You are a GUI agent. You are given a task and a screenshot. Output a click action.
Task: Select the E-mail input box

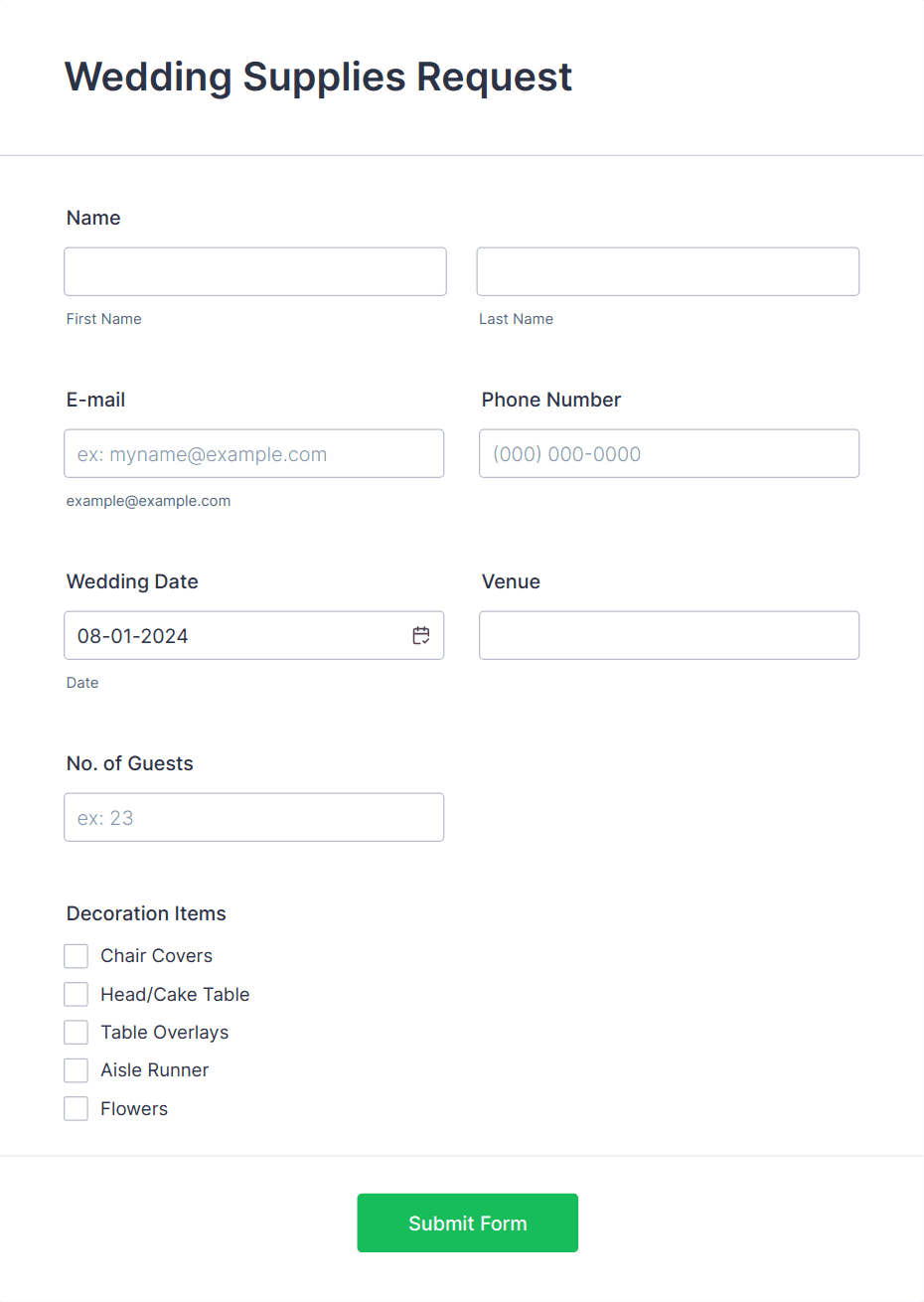click(x=254, y=453)
